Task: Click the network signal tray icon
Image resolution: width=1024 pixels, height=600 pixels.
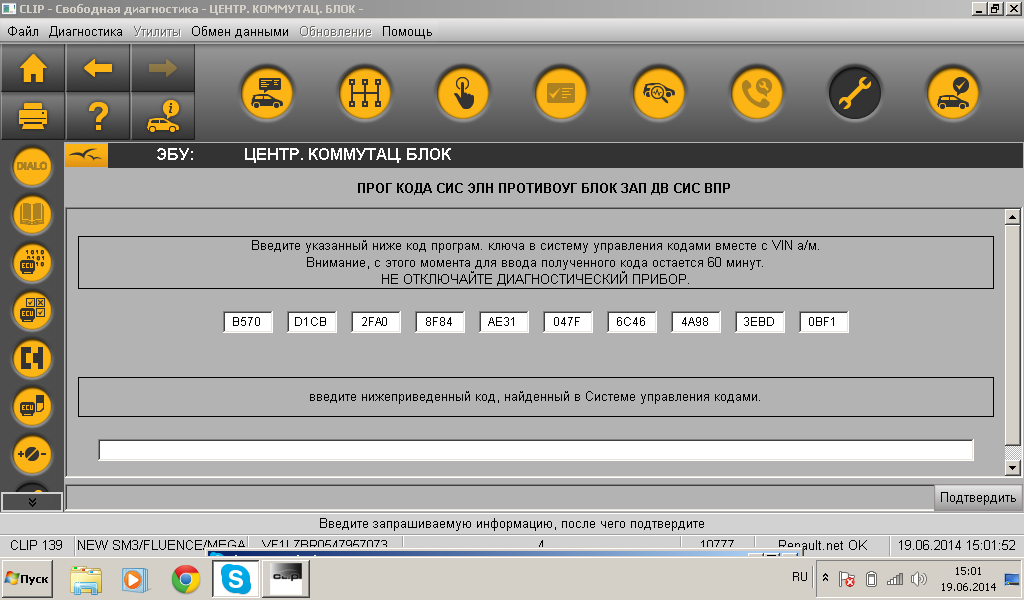Action: [x=895, y=578]
